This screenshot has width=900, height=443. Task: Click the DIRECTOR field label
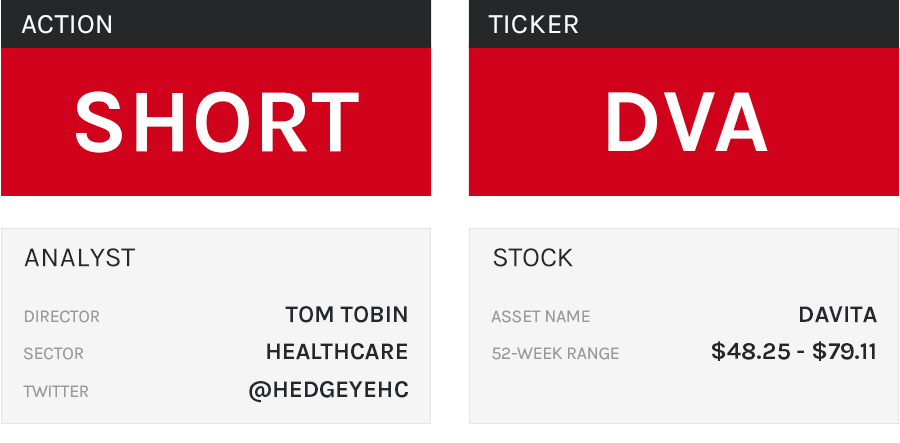62,317
